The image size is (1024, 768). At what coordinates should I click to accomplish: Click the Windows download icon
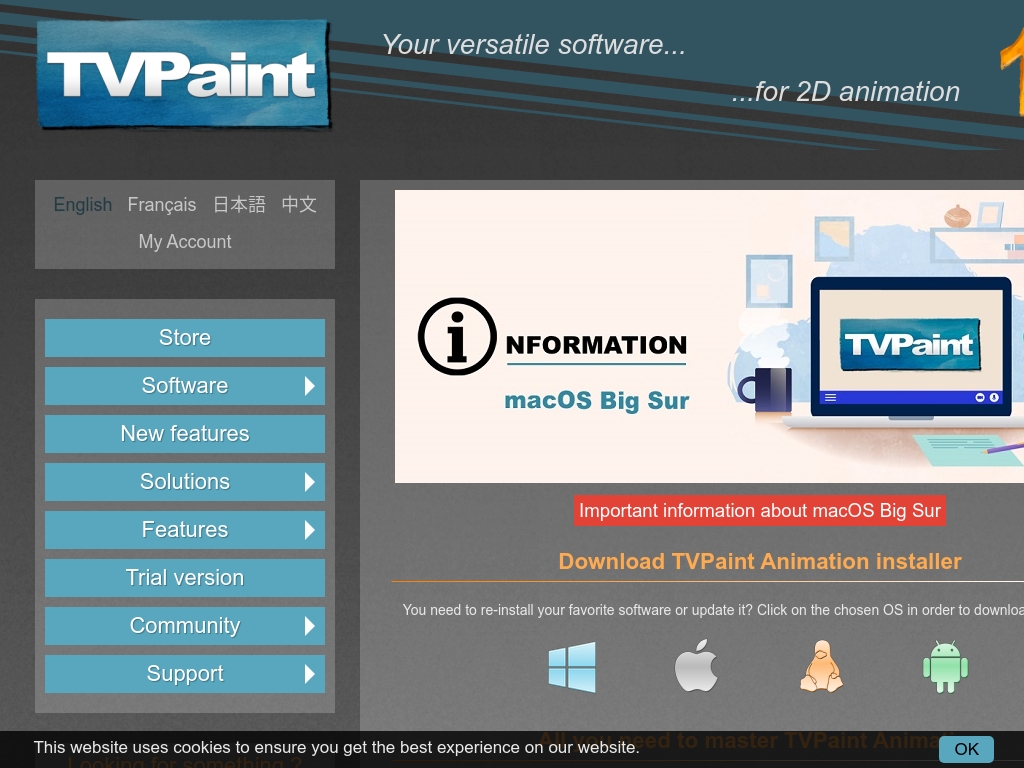tap(572, 667)
